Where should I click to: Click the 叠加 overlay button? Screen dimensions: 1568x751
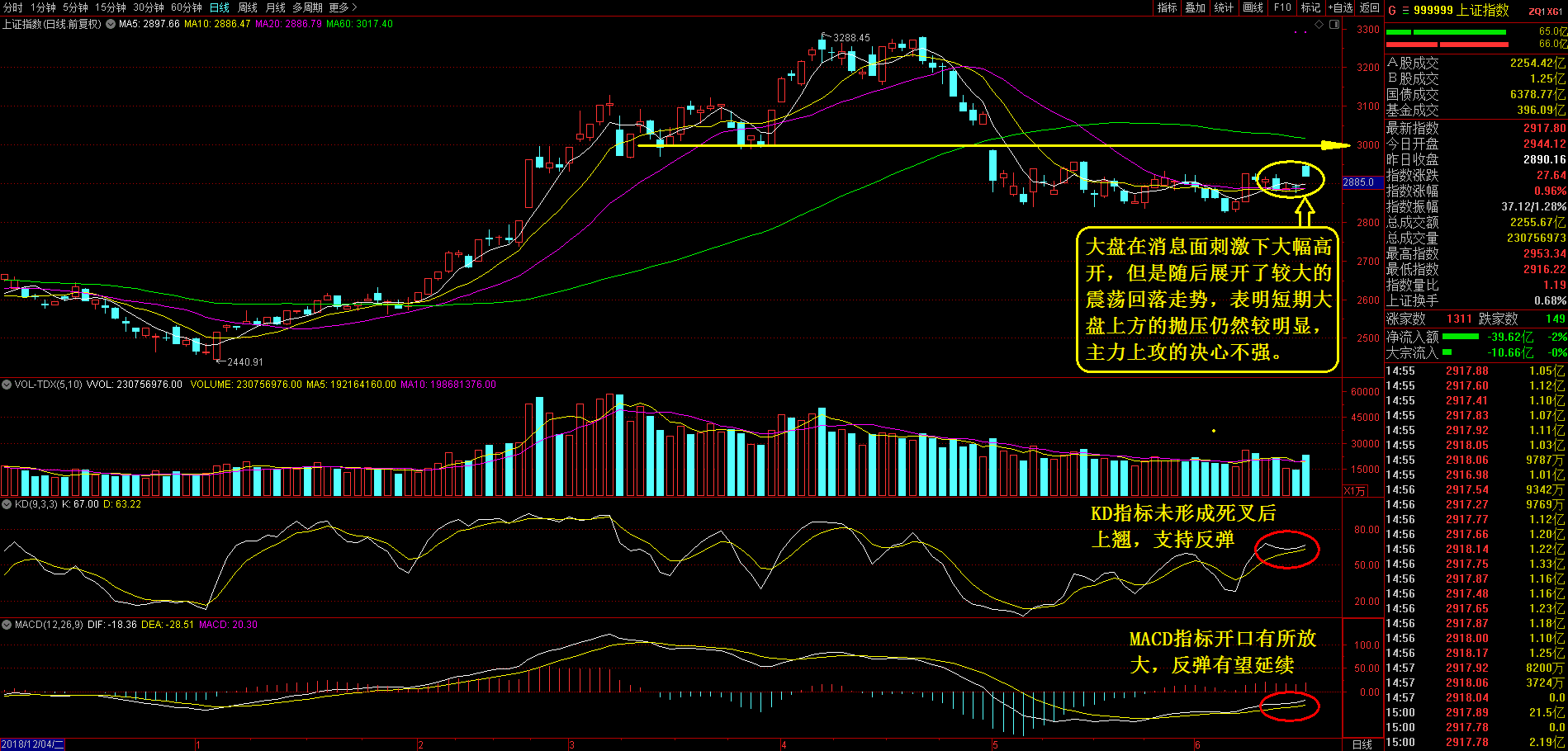coord(1195,7)
